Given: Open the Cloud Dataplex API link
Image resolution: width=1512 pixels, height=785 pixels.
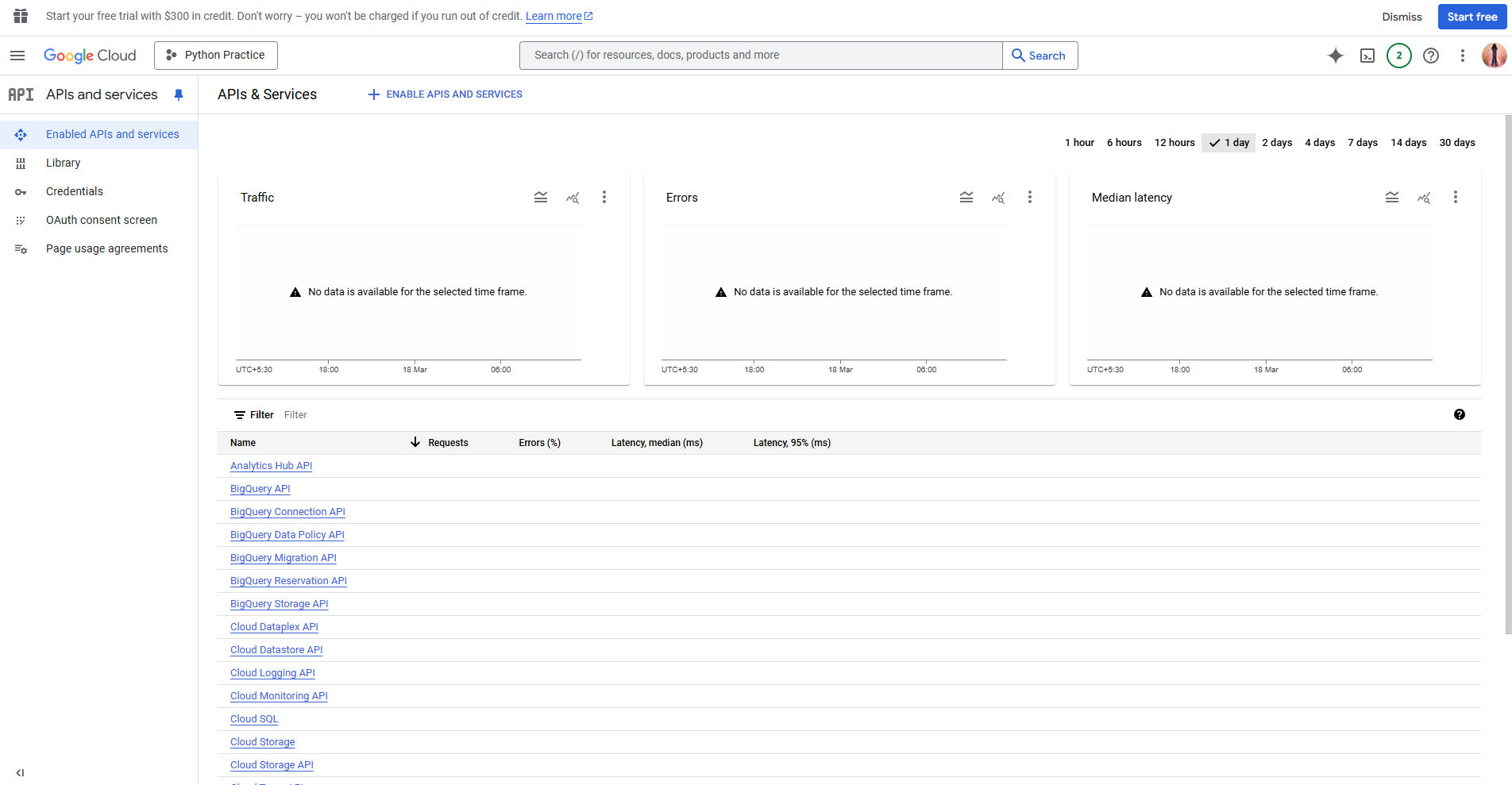Looking at the screenshot, I should 274,627.
